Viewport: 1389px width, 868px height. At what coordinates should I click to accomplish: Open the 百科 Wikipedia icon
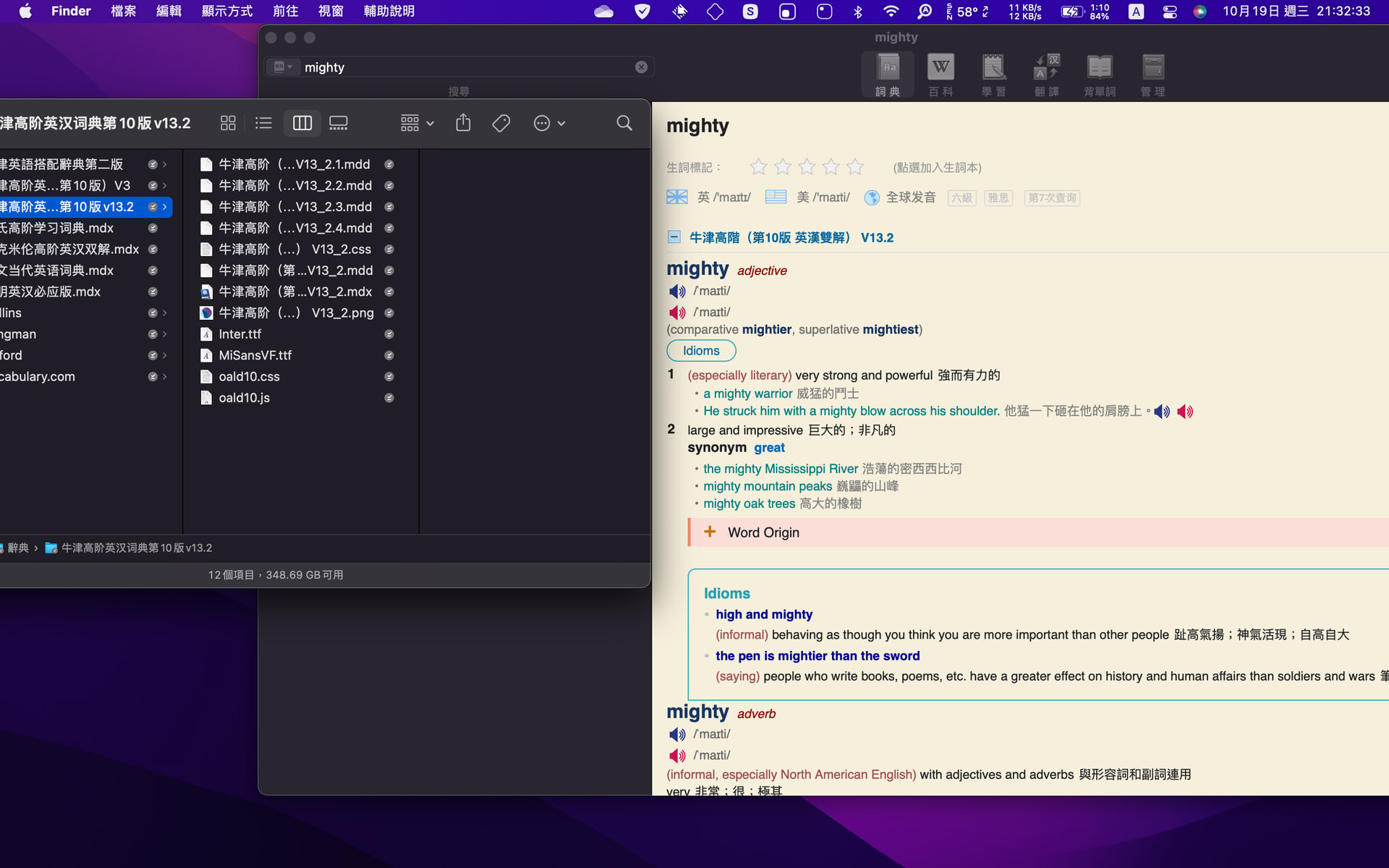pyautogui.click(x=940, y=75)
